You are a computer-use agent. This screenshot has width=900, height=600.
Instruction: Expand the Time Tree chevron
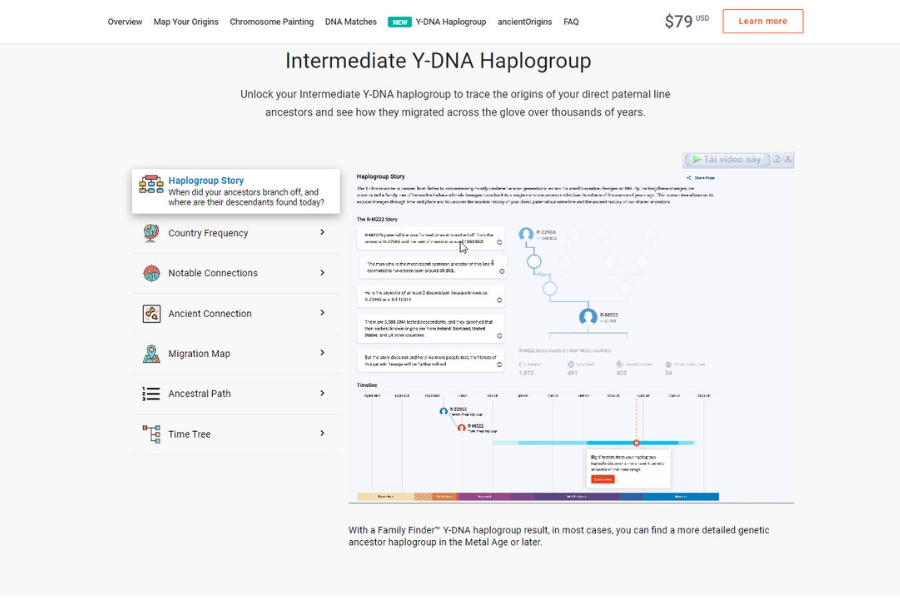(322, 434)
